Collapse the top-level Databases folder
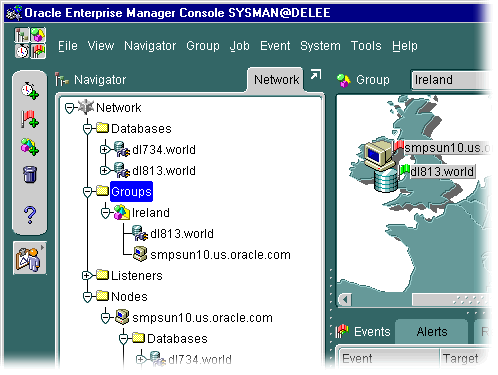498x375 pixels. [x=87, y=129]
